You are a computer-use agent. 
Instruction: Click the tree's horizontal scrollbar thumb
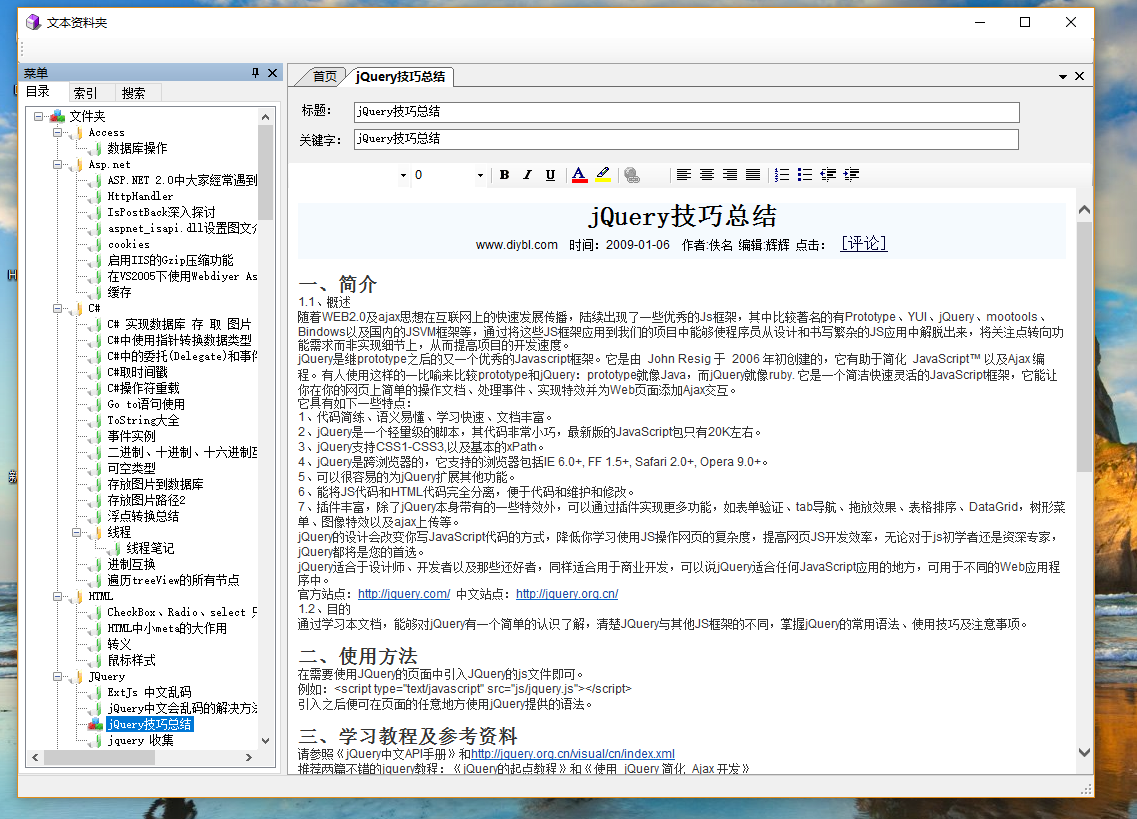99,757
